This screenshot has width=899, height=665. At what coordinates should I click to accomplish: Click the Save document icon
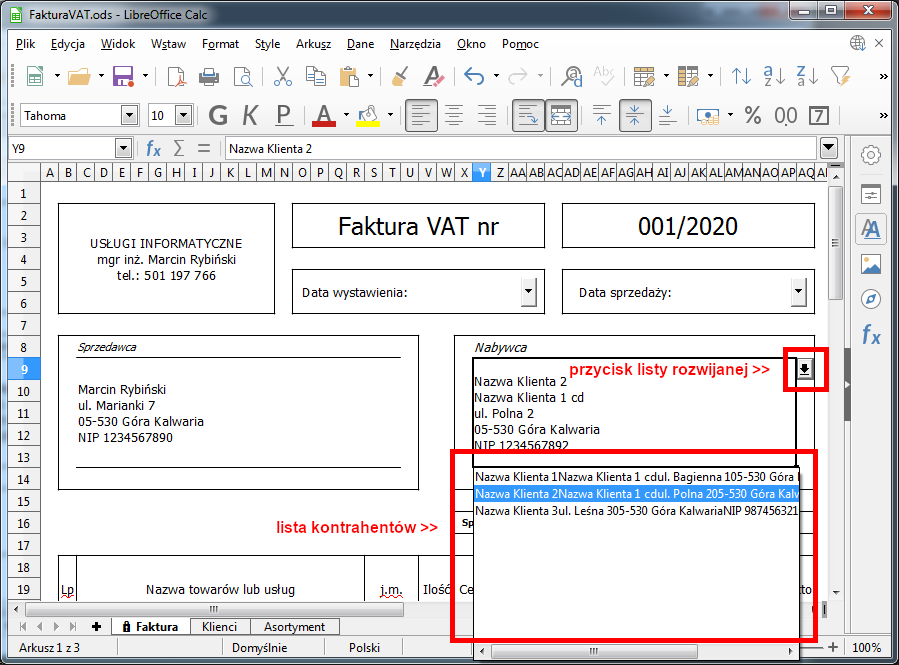coord(123,76)
